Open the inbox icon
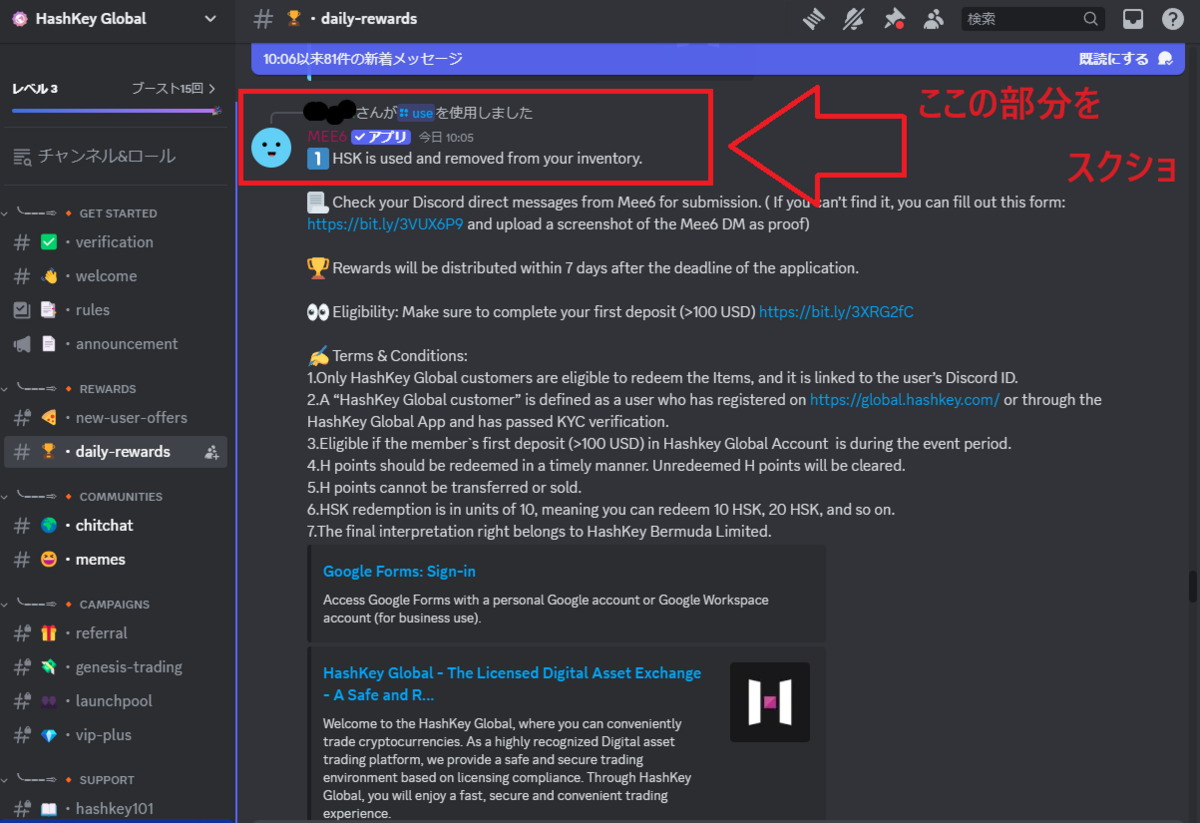Image resolution: width=1200 pixels, height=823 pixels. tap(1133, 18)
